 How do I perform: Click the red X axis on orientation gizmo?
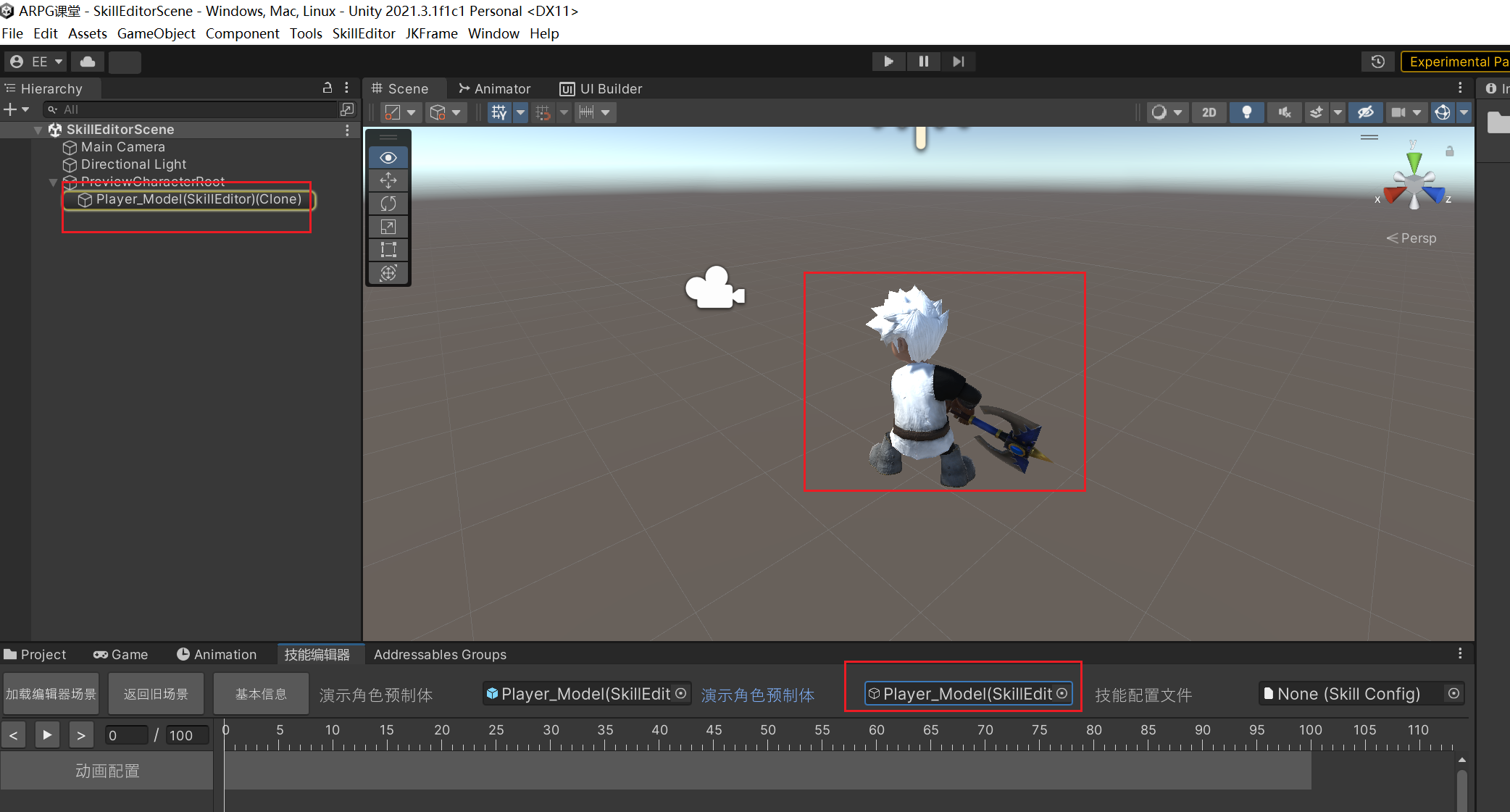[x=1393, y=194]
